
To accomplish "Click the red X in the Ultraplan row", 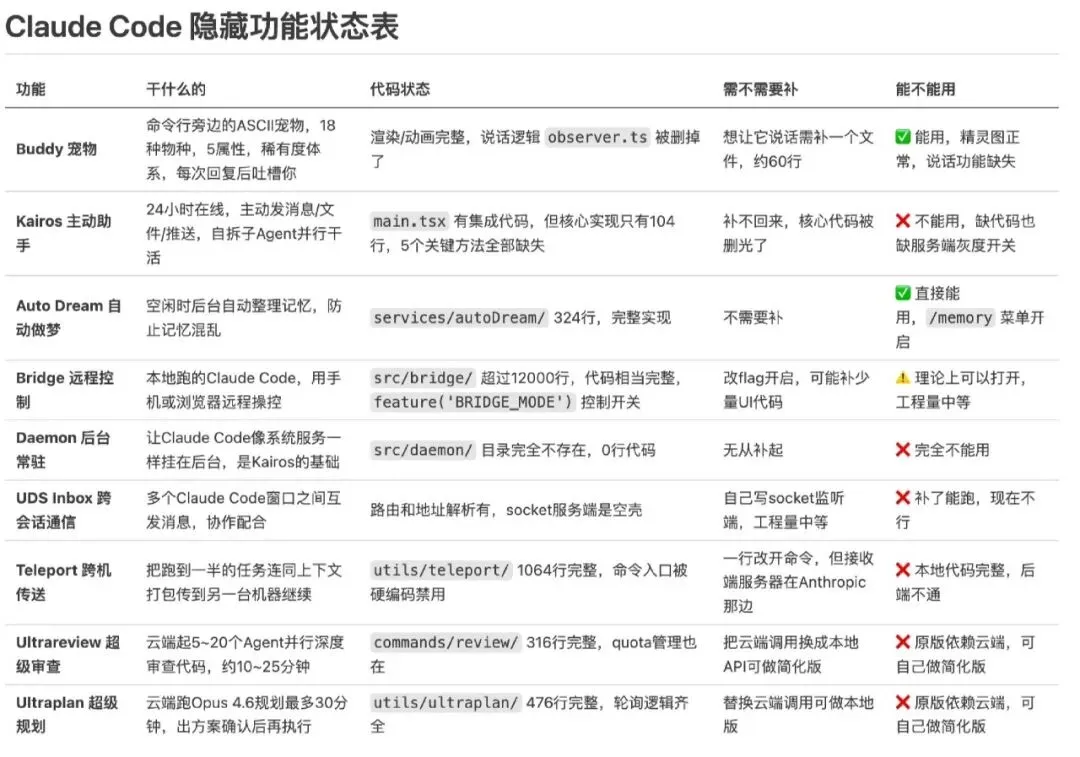I will point(902,703).
